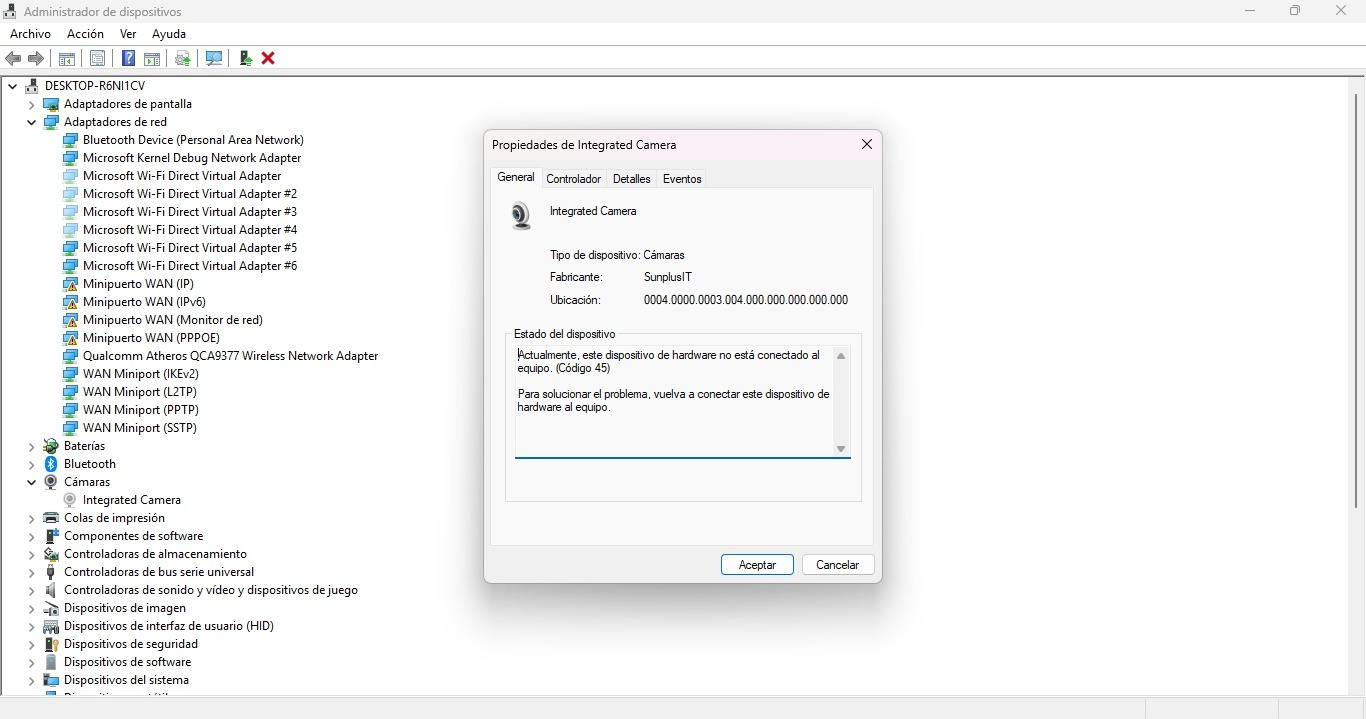The height and width of the screenshot is (719, 1366).
Task: Expand Componentes de software
Action: (32, 536)
